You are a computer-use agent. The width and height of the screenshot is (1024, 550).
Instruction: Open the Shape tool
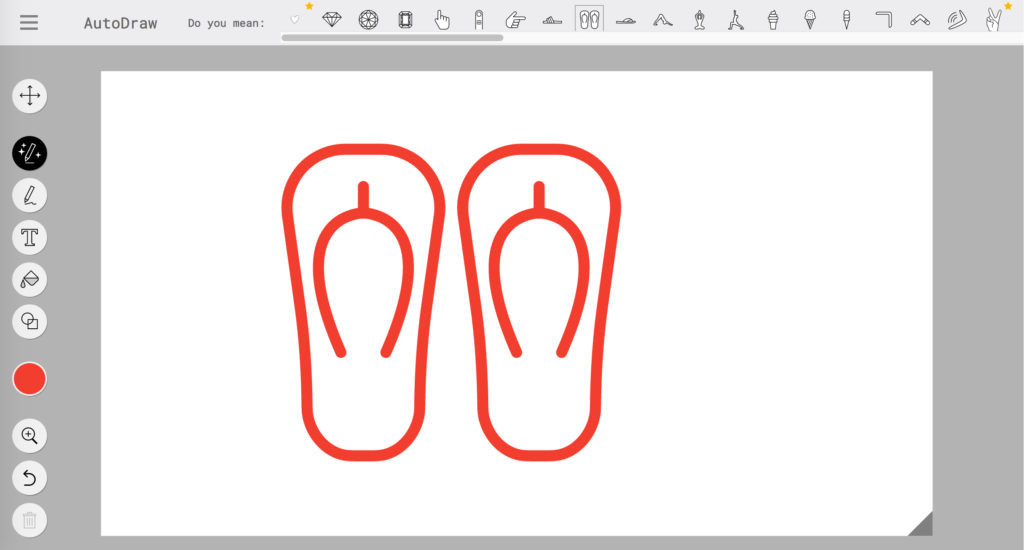click(x=29, y=321)
